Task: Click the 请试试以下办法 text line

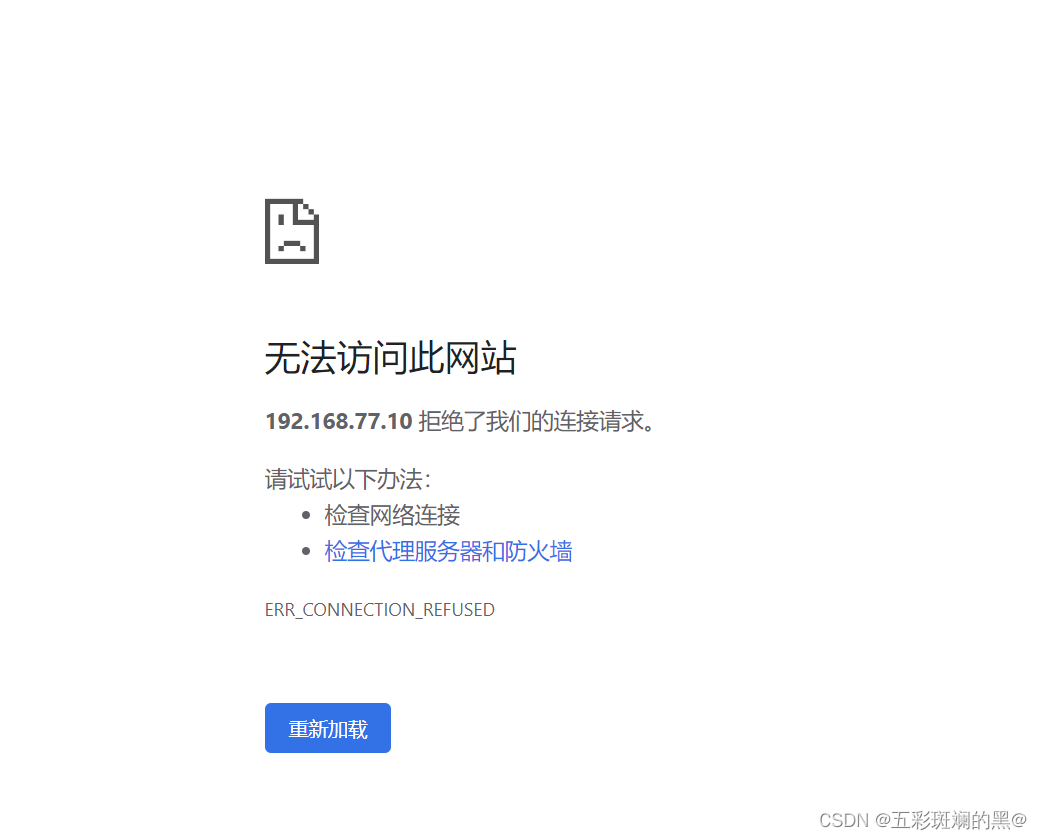Action: click(x=348, y=479)
